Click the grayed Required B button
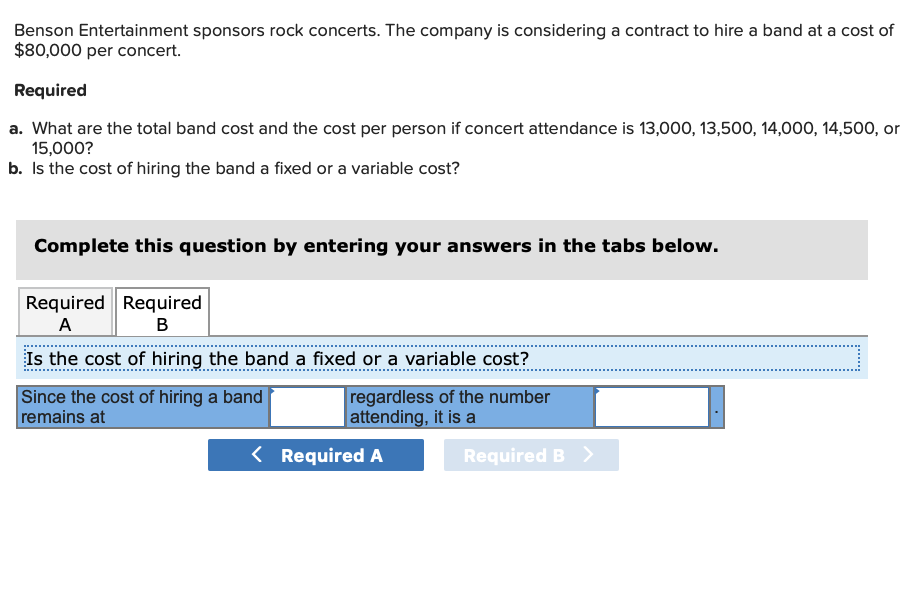 point(531,455)
